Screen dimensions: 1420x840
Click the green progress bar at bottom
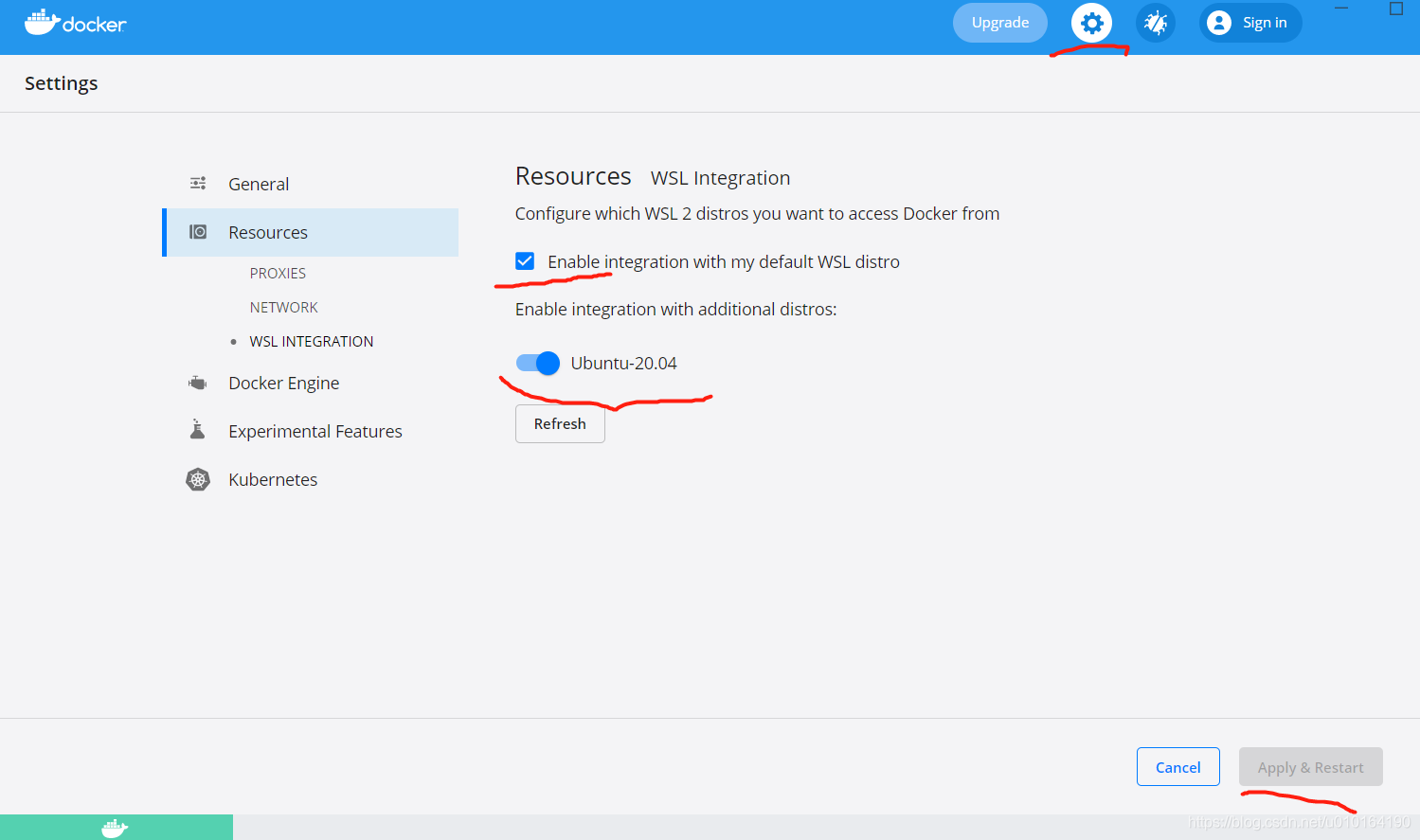tap(116, 826)
